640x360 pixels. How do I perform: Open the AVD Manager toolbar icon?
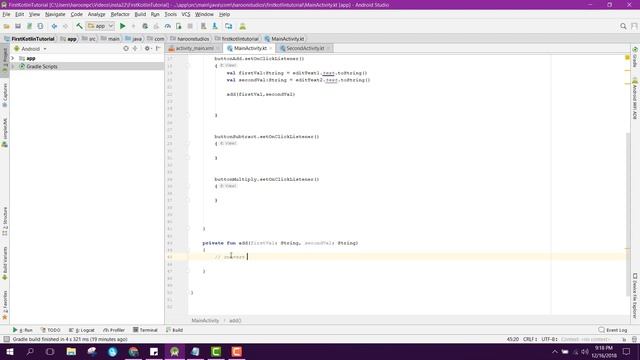click(203, 26)
